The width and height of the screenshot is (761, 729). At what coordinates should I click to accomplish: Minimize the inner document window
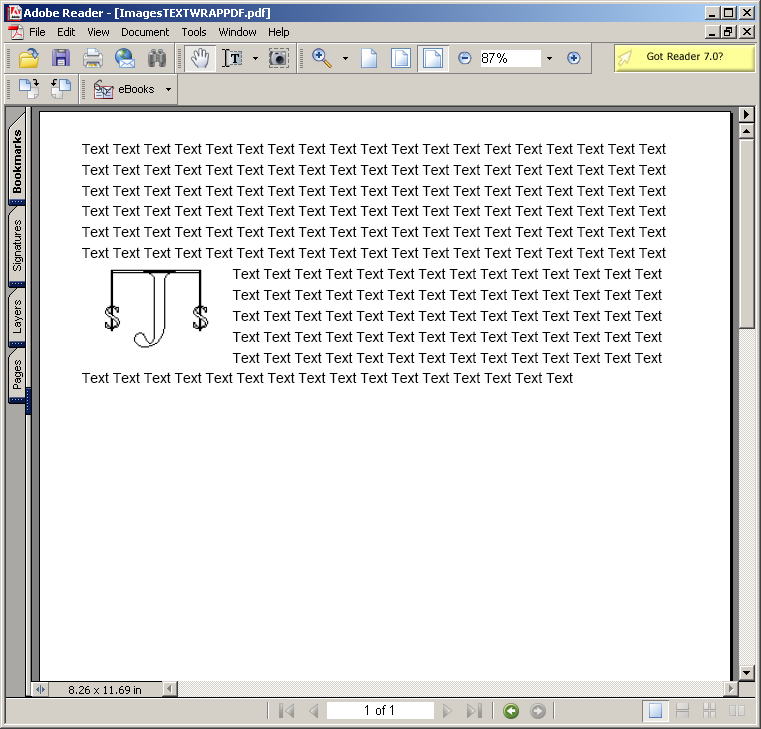712,32
